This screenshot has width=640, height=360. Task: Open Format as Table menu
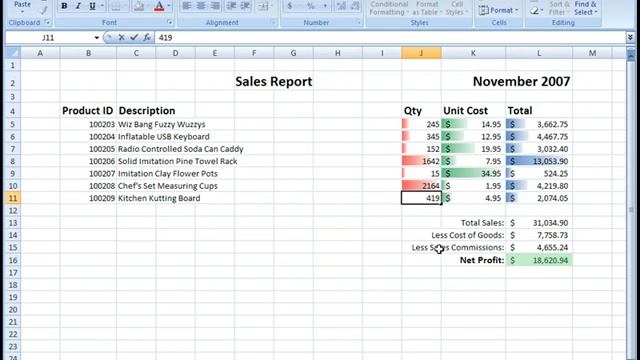click(427, 8)
